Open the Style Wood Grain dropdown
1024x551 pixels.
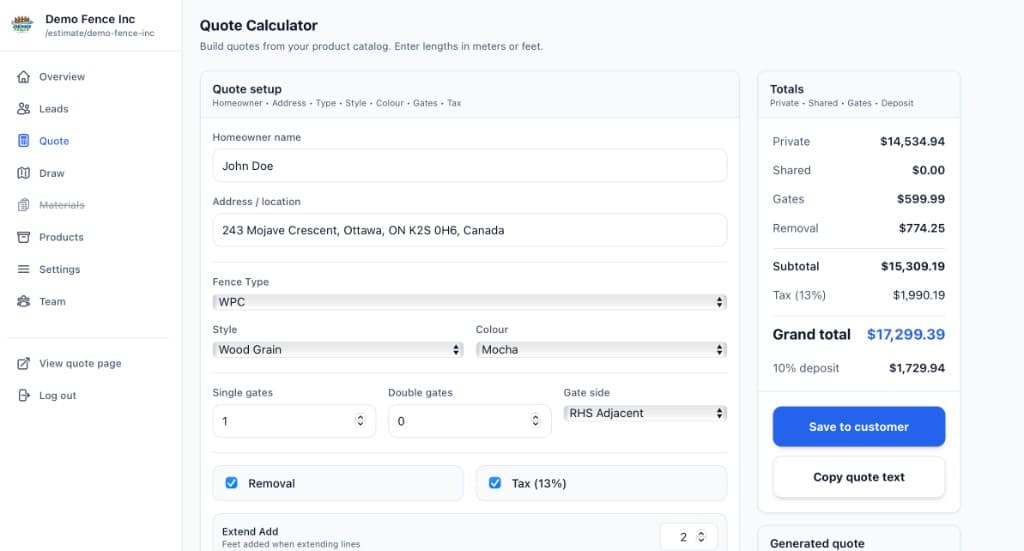click(338, 349)
